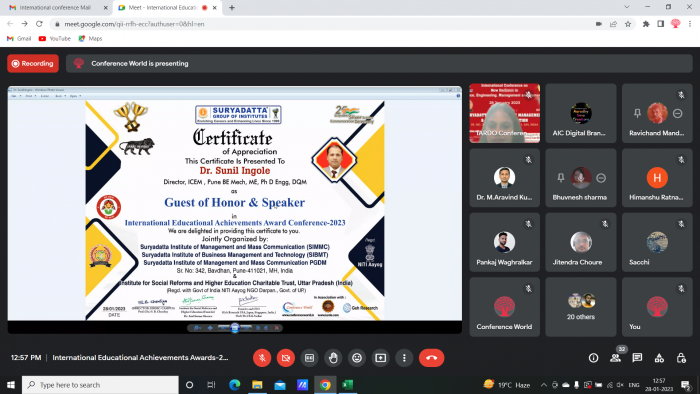Show everyone participants panel

tap(616, 358)
